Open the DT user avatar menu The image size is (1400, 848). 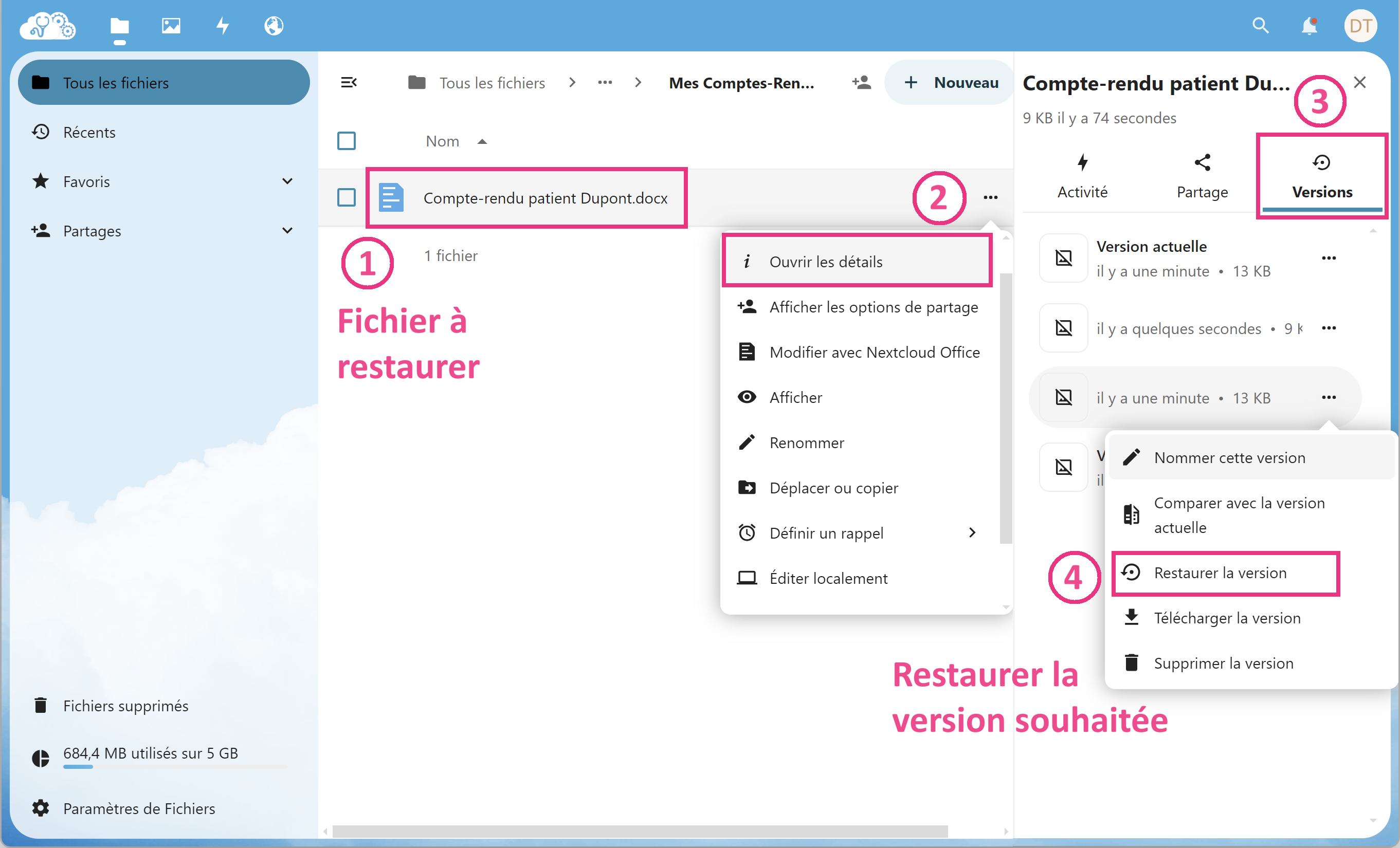click(1360, 26)
